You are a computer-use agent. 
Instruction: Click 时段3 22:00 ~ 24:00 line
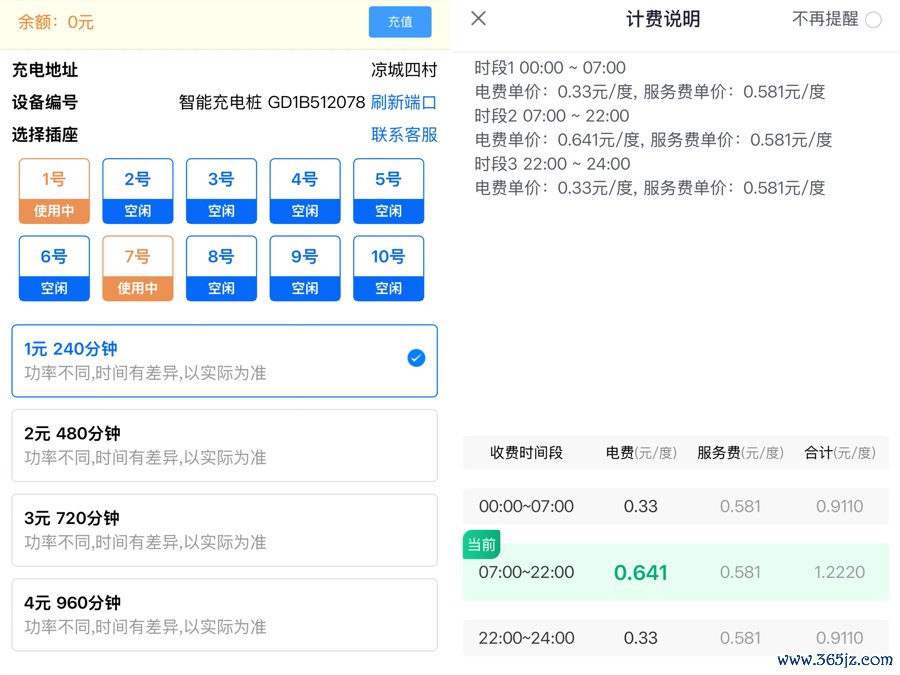[552, 164]
